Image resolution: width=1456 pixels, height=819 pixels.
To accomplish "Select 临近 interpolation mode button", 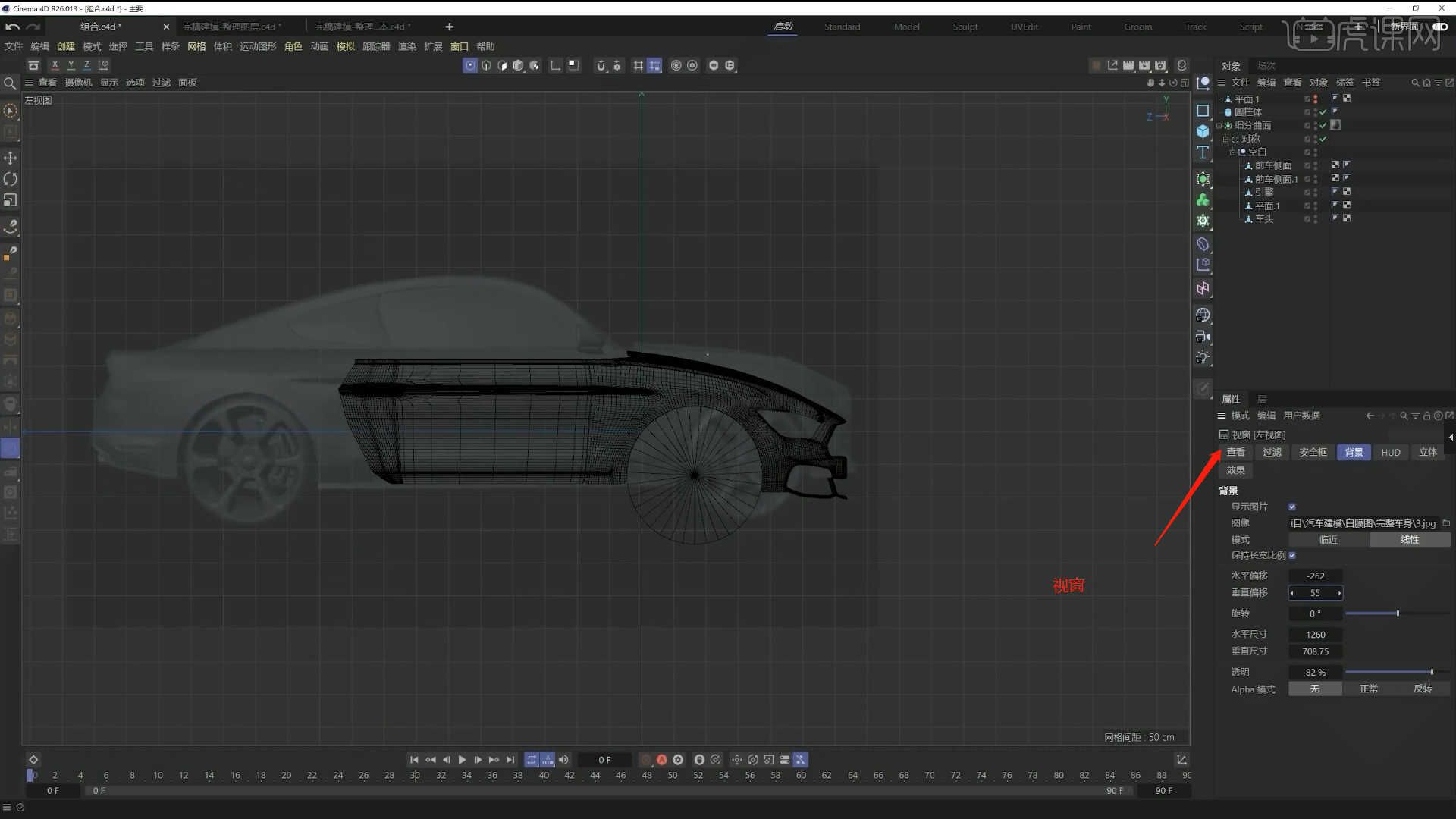I will (1329, 540).
